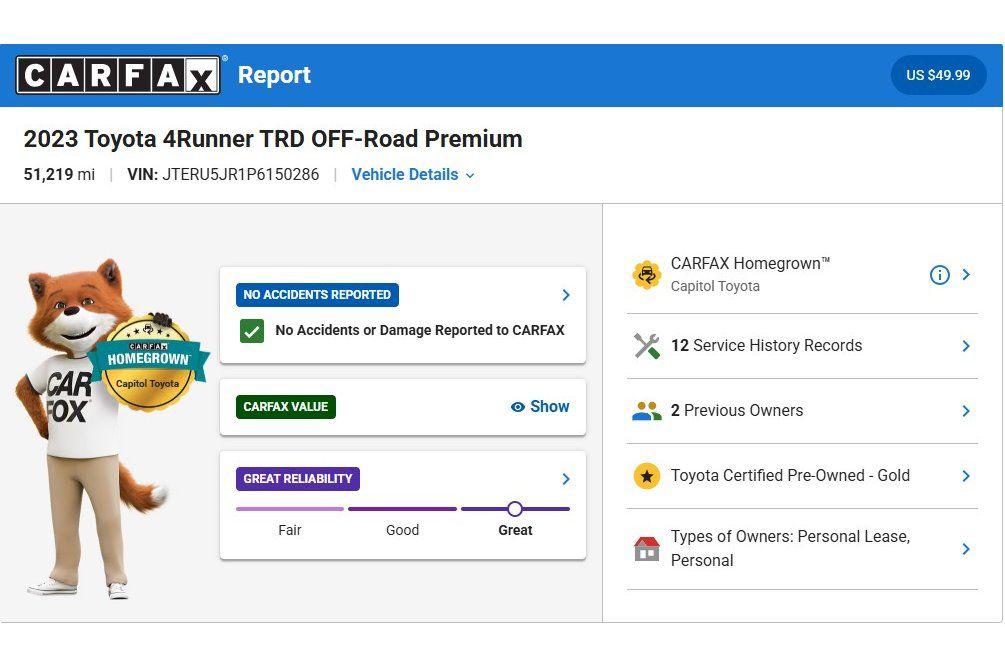Click No Accidents or Damage Reported text
This screenshot has height=670, width=1005.
(420, 330)
